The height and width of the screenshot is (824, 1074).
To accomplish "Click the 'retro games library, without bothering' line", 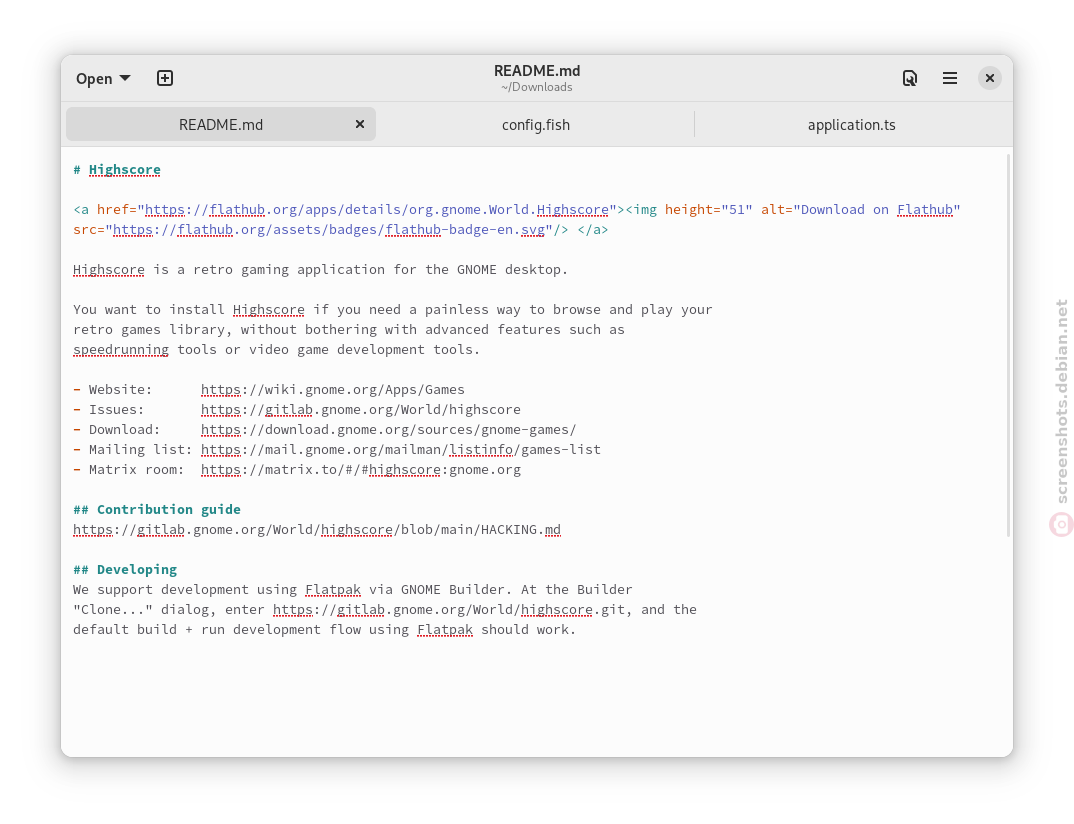I will pos(349,329).
